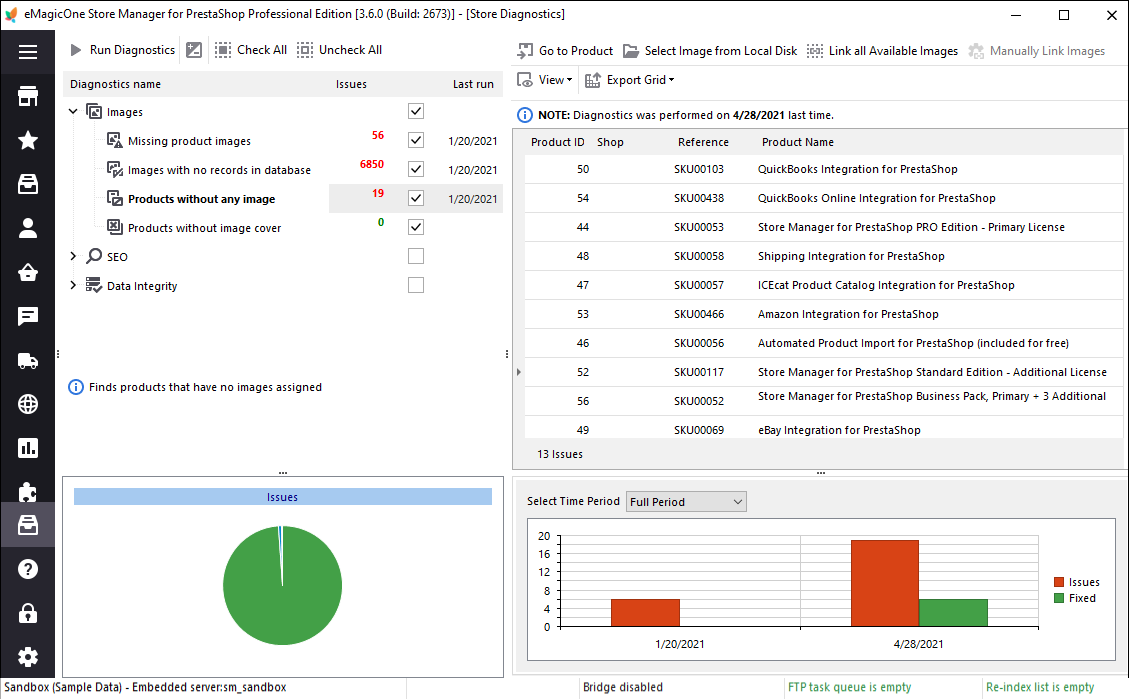Click the Go to Product icon

point(525,50)
